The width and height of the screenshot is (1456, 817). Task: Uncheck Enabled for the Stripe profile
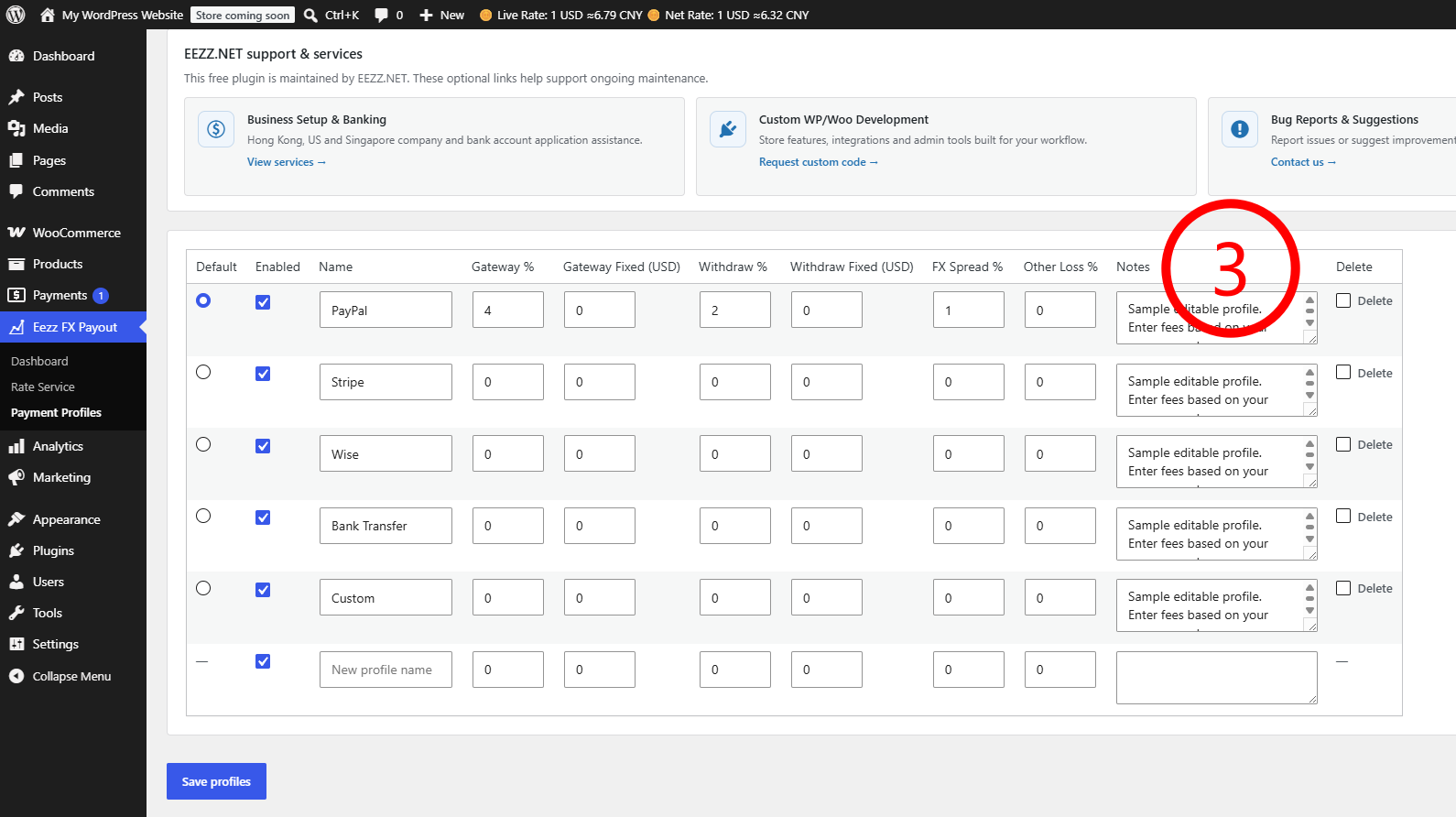263,374
